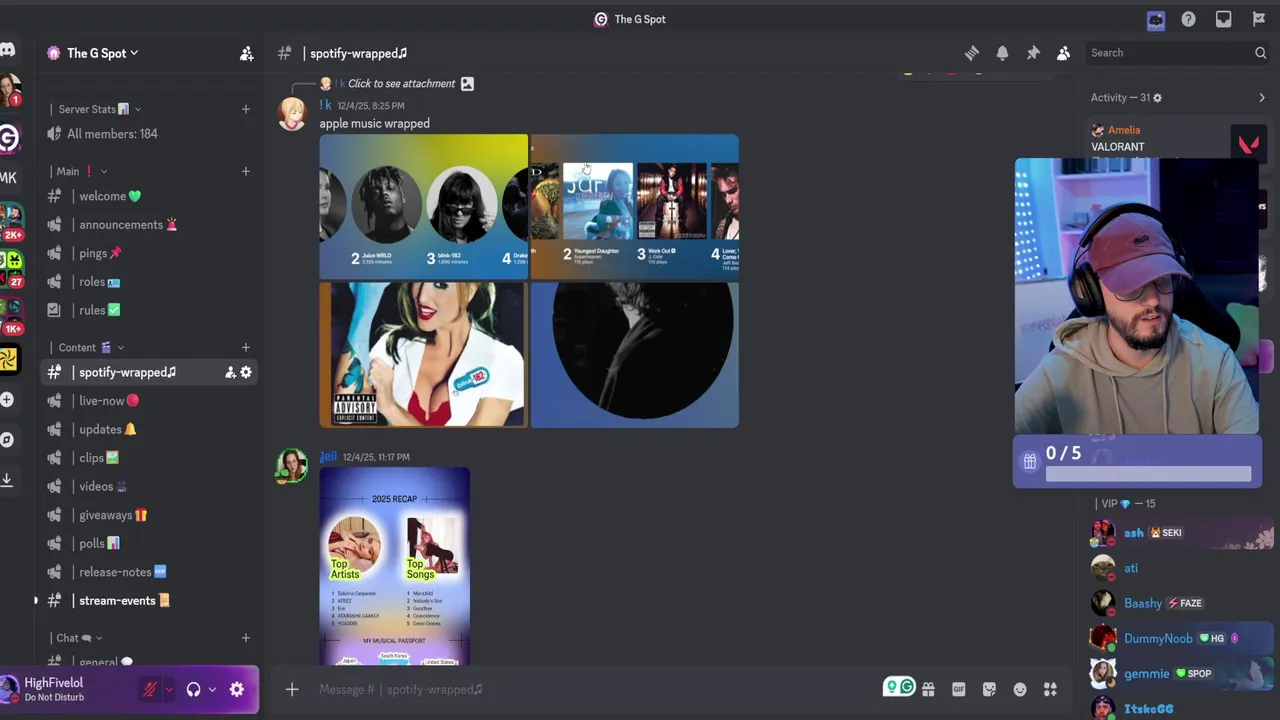Open the pings channel
The height and width of the screenshot is (720, 1280).
tap(150, 253)
